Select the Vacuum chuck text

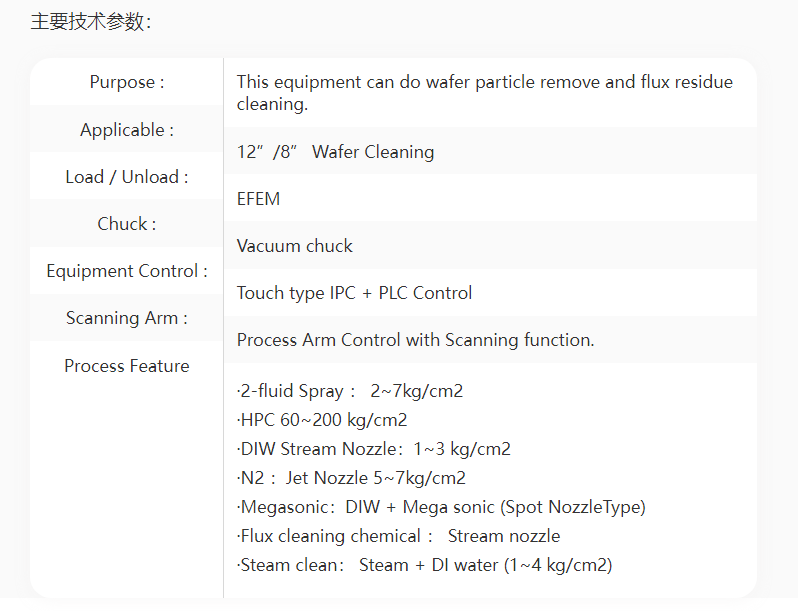point(294,246)
